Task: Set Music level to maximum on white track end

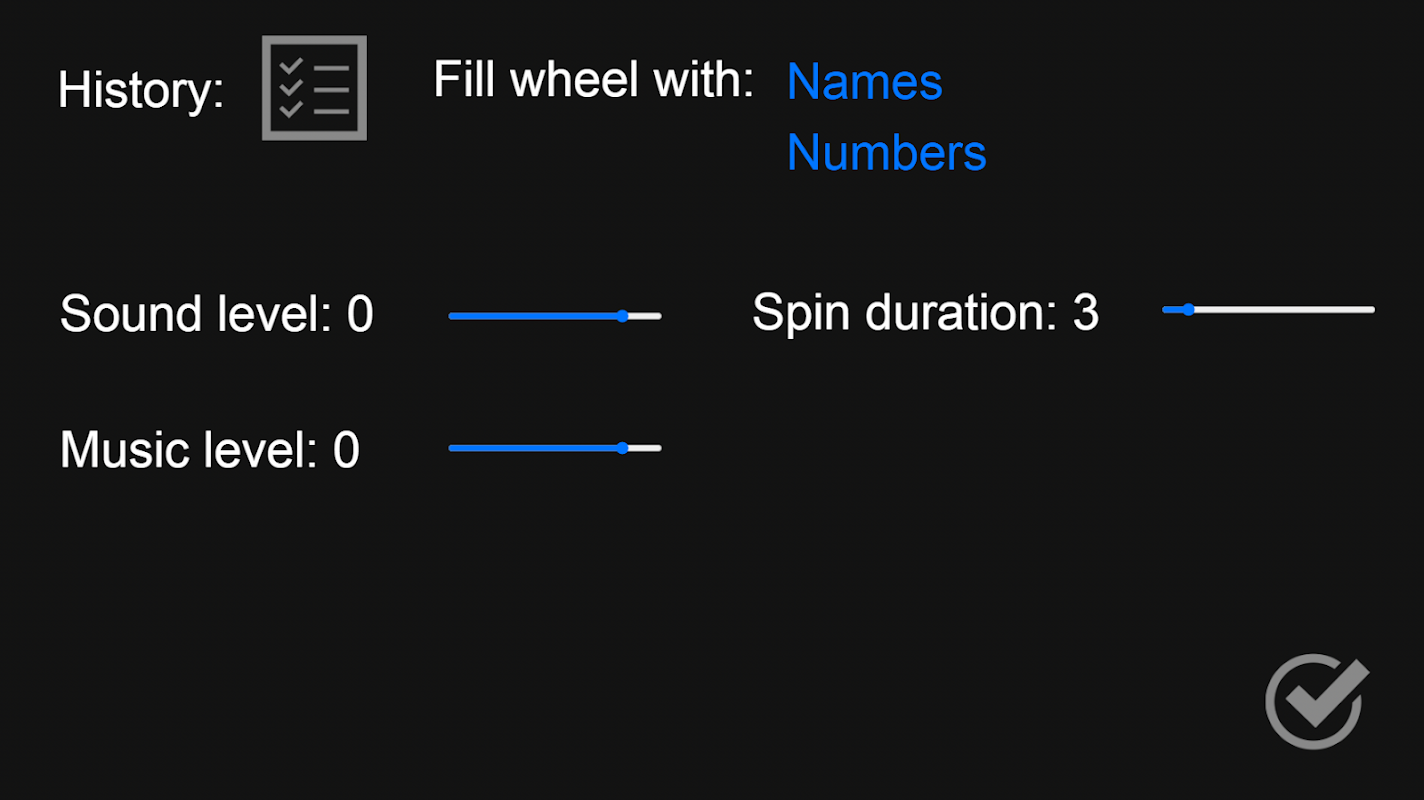Action: point(658,448)
